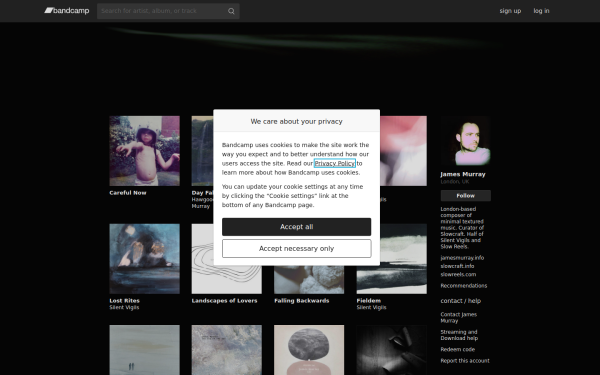
Task: Open the Recommendations link
Action: [464, 286]
